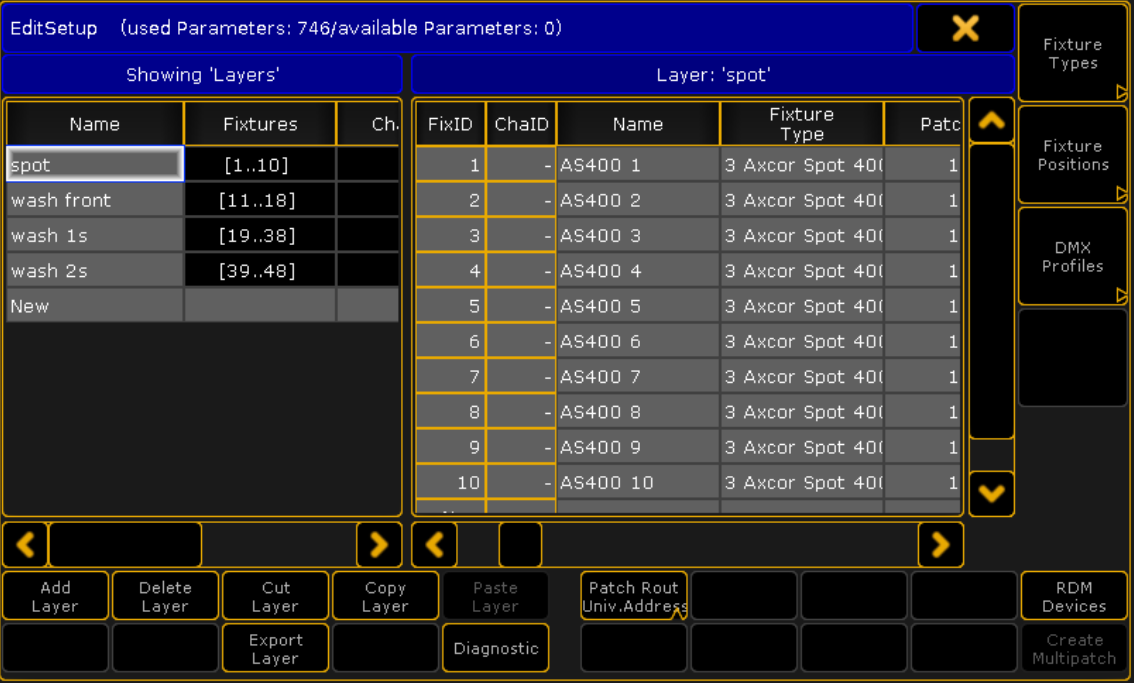Click the Fixture Type cell for AS400 8
This screenshot has width=1134, height=683.
pos(802,412)
